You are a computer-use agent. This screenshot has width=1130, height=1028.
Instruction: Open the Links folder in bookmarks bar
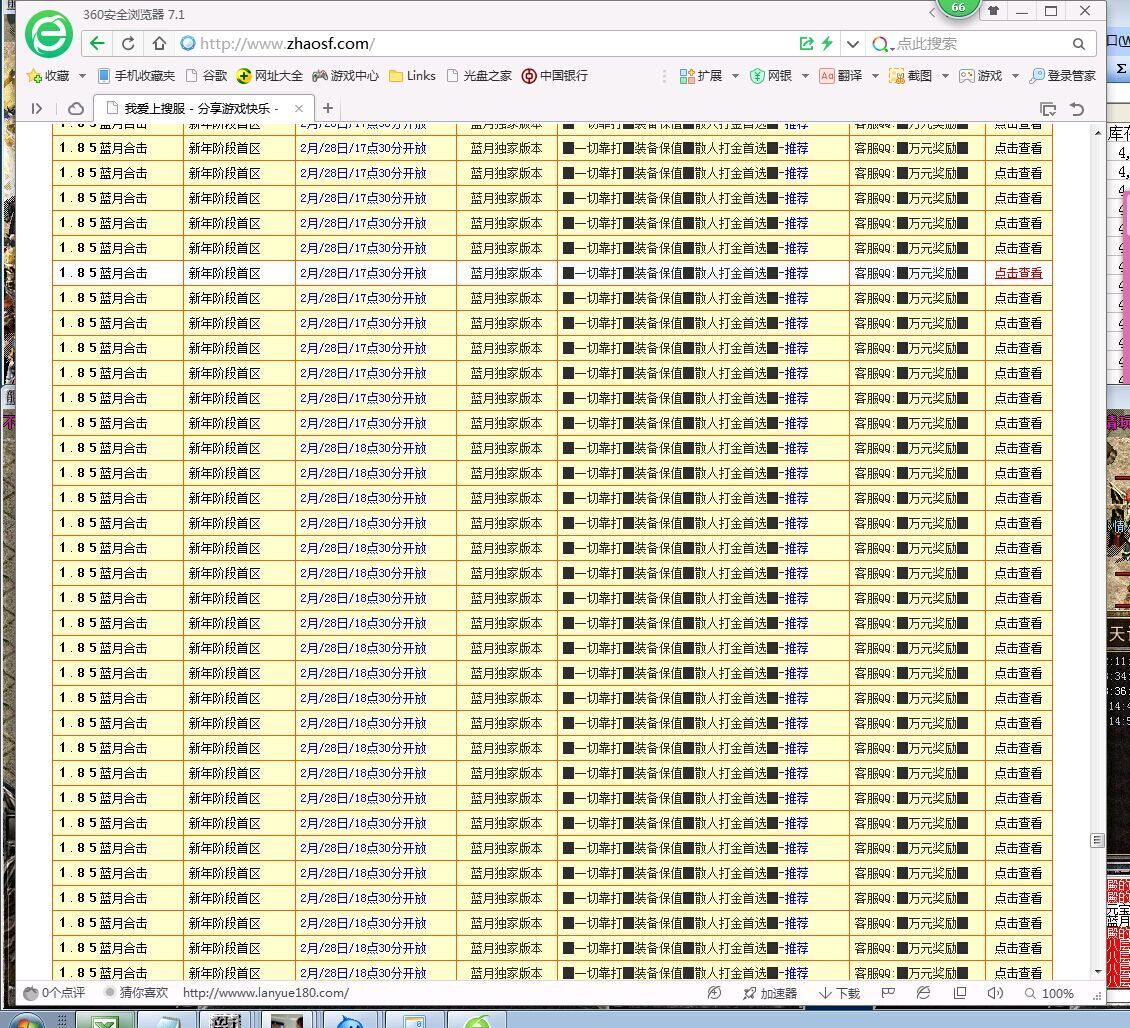(412, 75)
